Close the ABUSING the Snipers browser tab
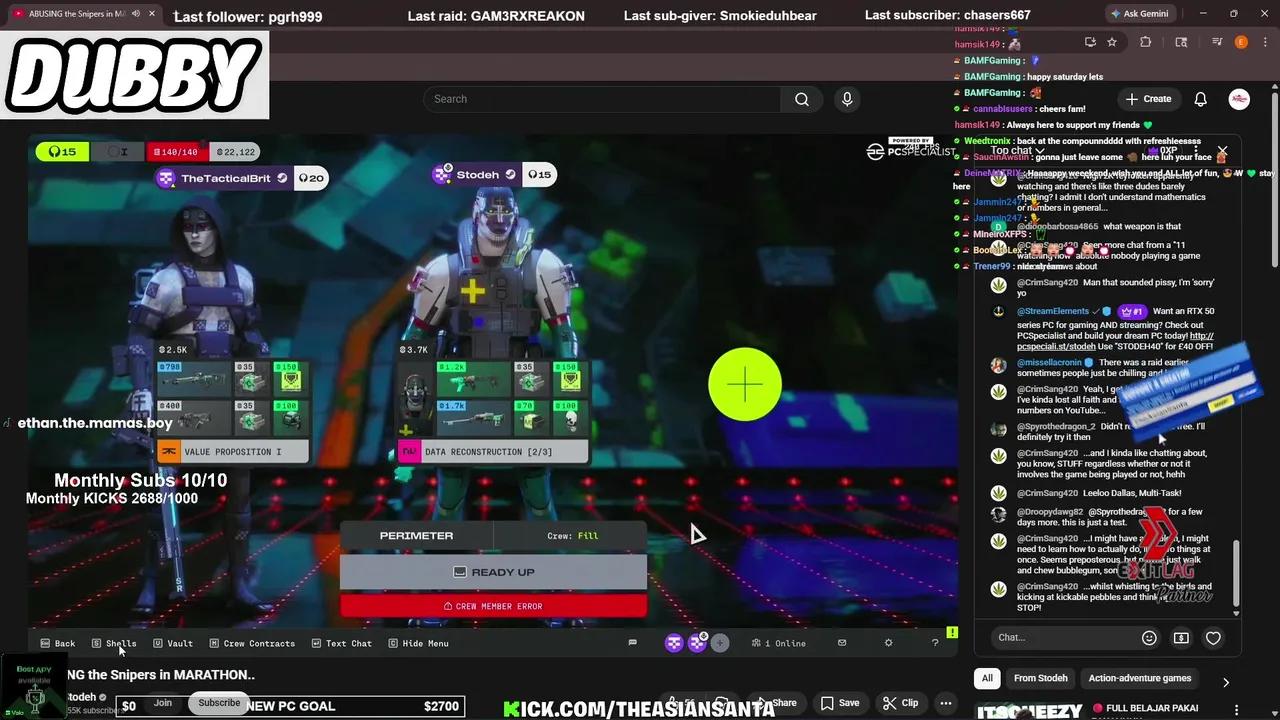Image resolution: width=1280 pixels, height=720 pixels. click(x=152, y=14)
